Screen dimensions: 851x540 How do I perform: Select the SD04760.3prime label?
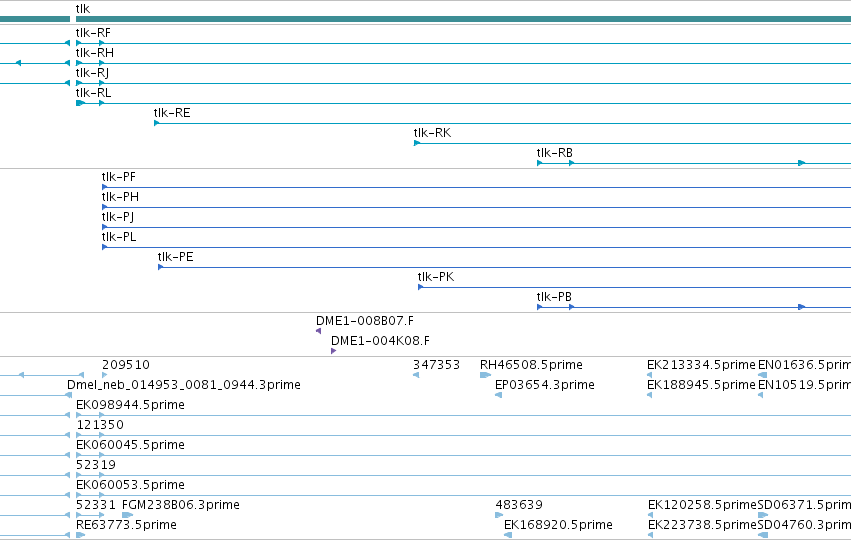804,526
